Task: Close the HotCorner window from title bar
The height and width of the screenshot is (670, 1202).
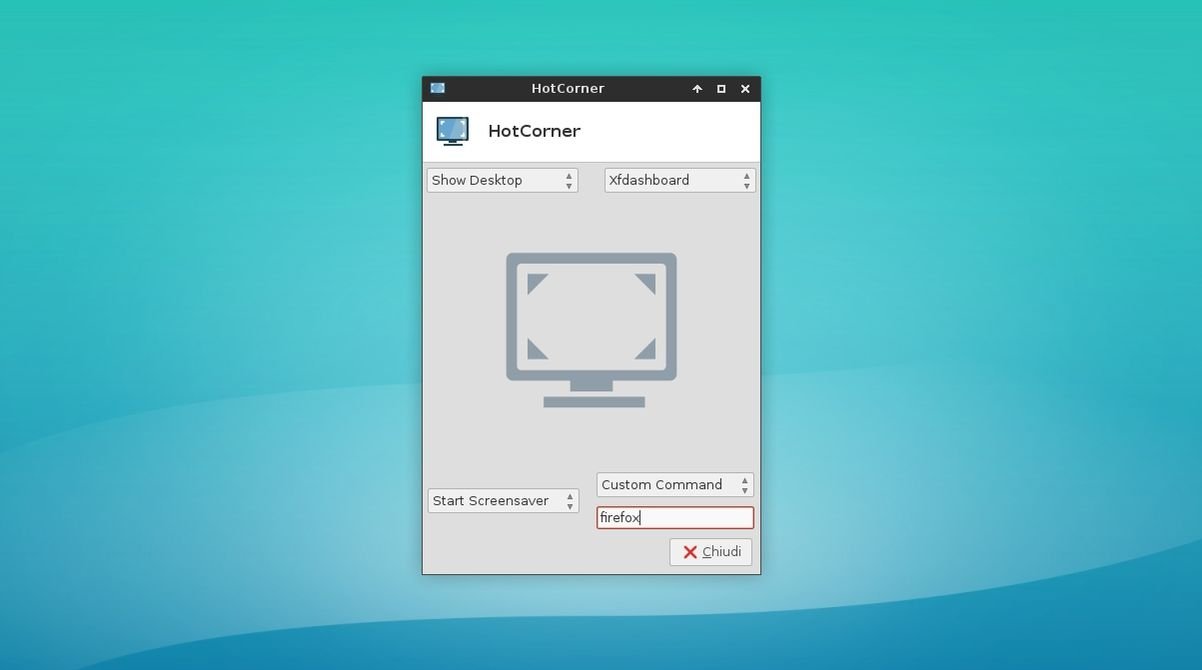Action: click(745, 89)
